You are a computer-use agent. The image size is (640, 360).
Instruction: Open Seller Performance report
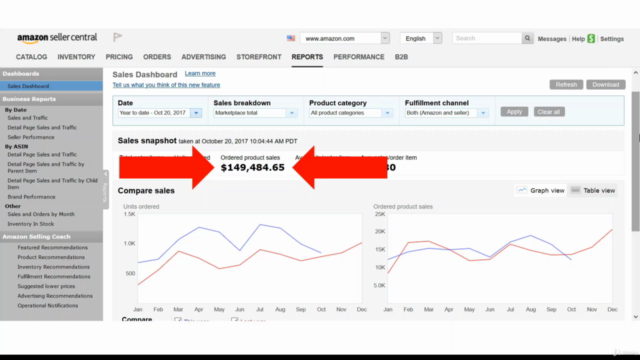pyautogui.click(x=31, y=138)
